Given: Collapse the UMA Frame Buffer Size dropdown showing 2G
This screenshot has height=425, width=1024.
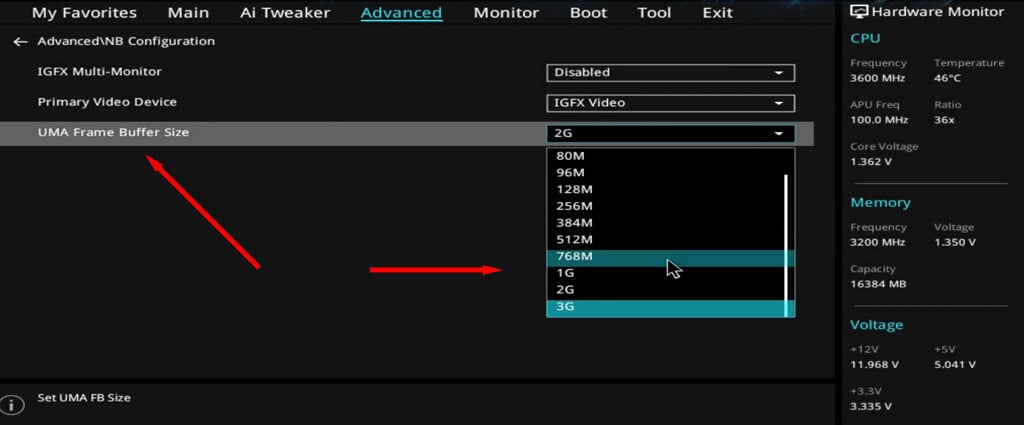Looking at the screenshot, I should point(671,134).
